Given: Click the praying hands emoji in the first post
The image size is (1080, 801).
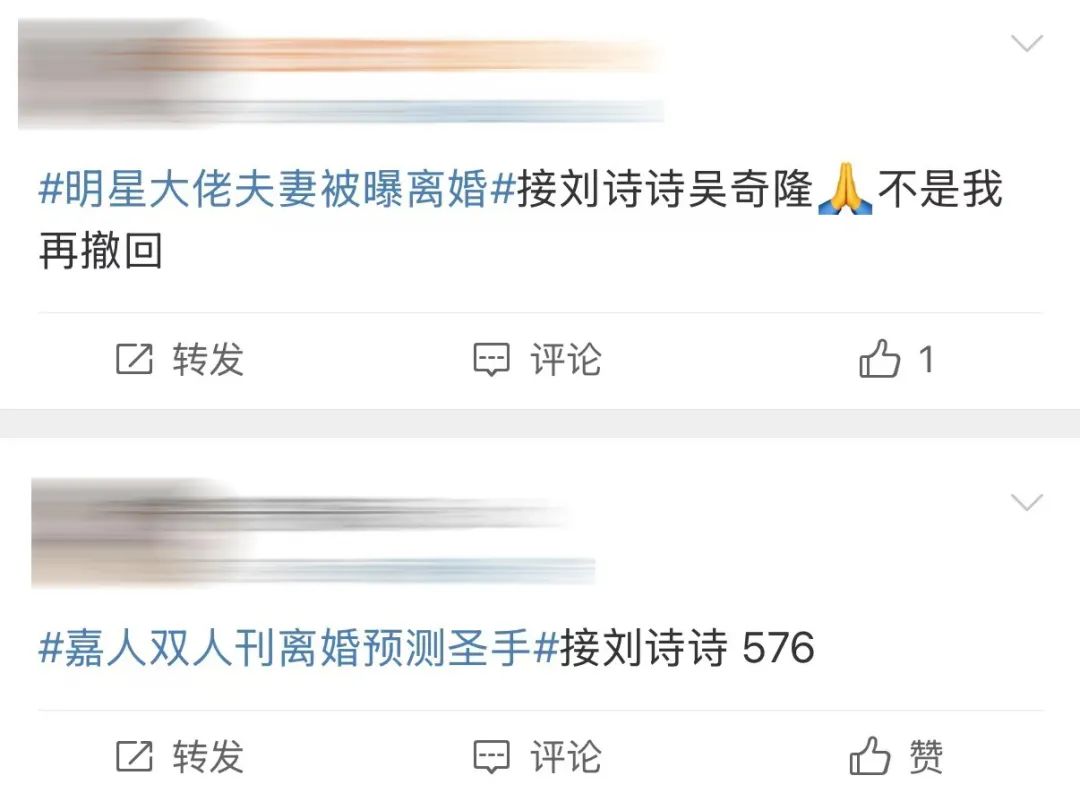Looking at the screenshot, I should pyautogui.click(x=845, y=189).
